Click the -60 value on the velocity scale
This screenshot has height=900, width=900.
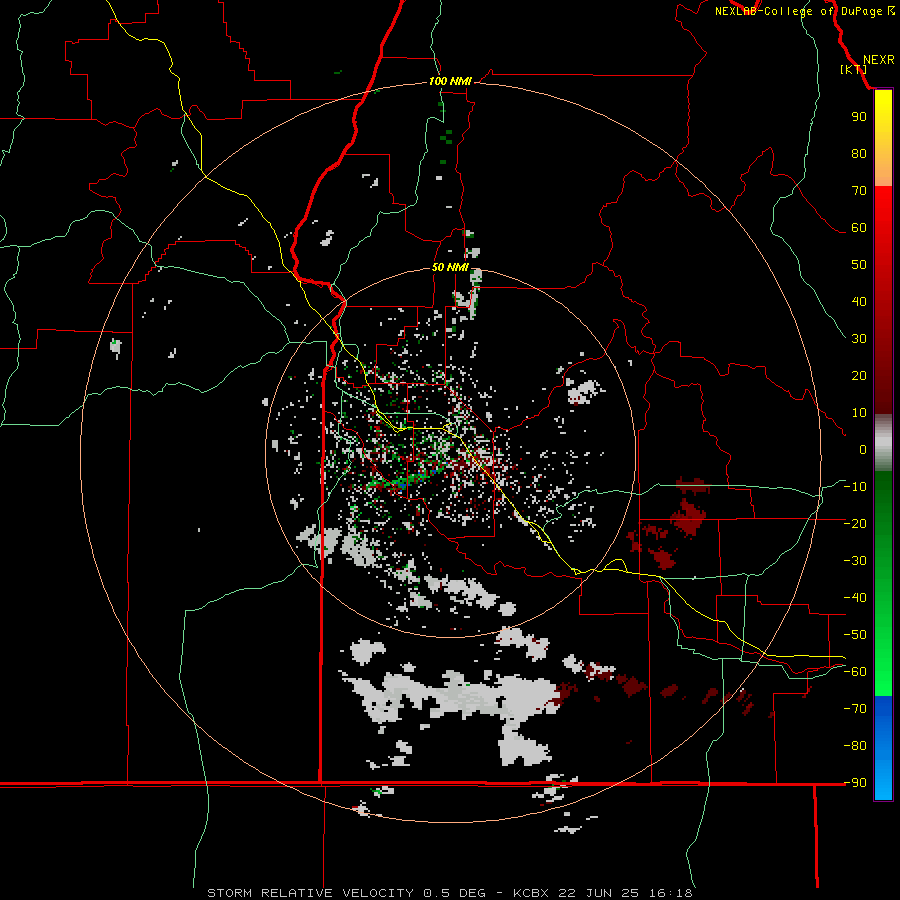pos(855,672)
